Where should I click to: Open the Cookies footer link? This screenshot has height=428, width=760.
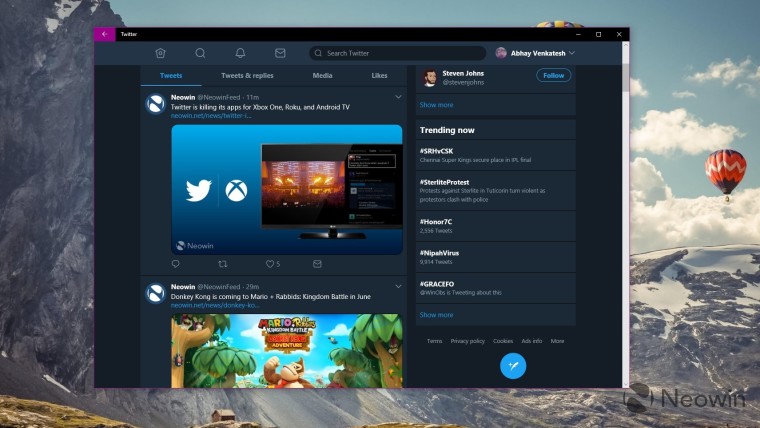click(503, 341)
